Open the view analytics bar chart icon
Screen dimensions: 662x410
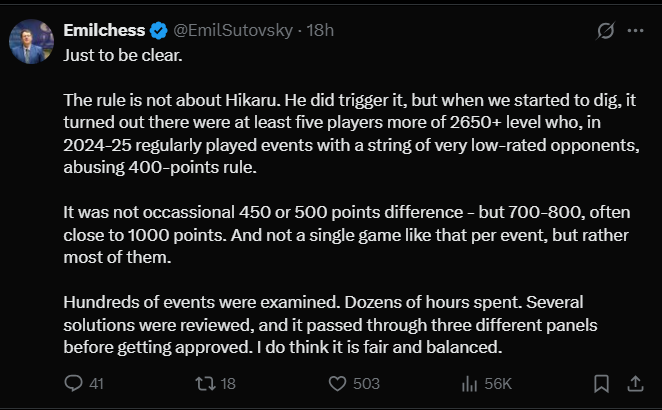[469, 383]
